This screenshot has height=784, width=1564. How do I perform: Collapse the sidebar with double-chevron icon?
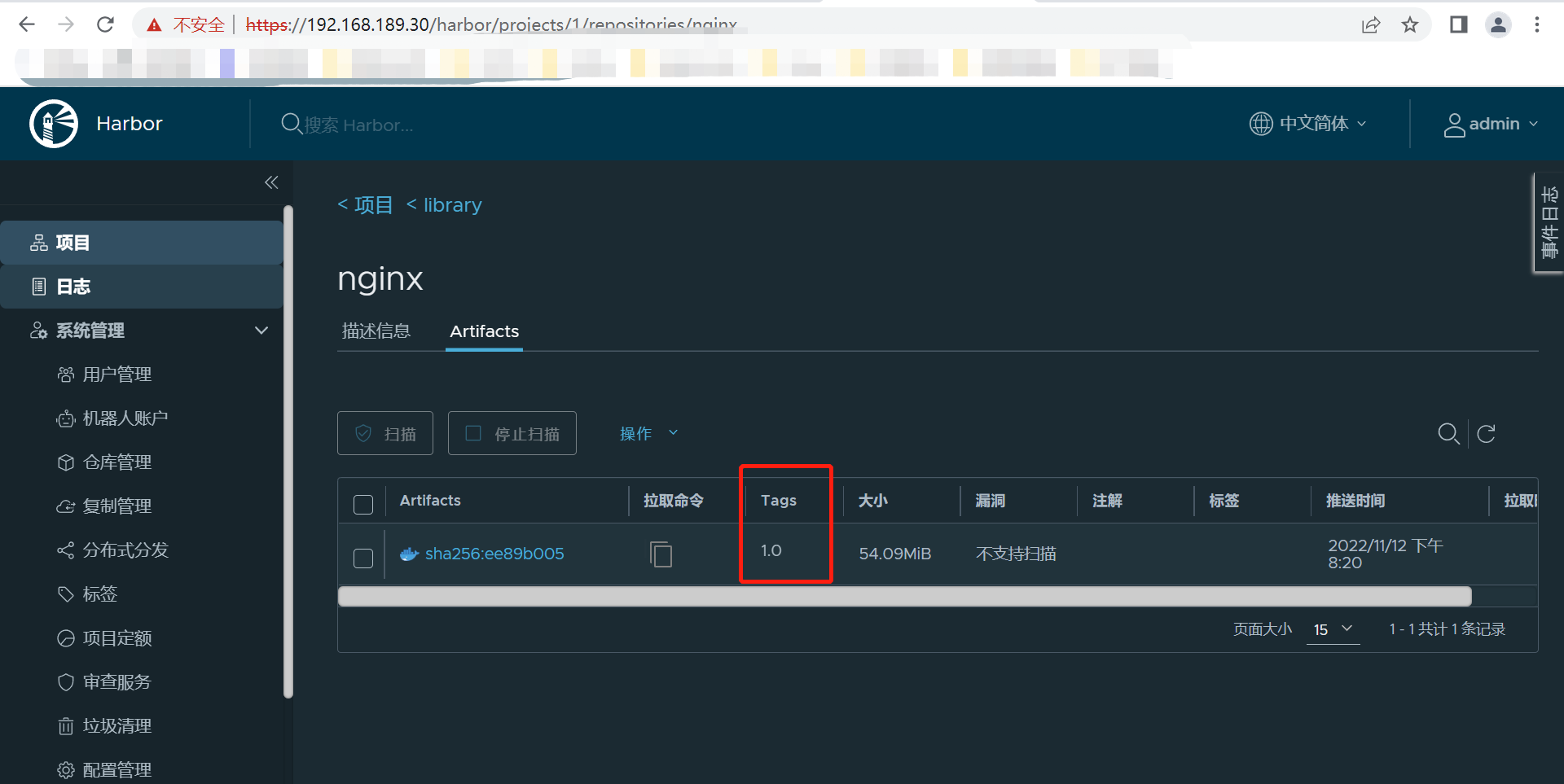click(271, 182)
